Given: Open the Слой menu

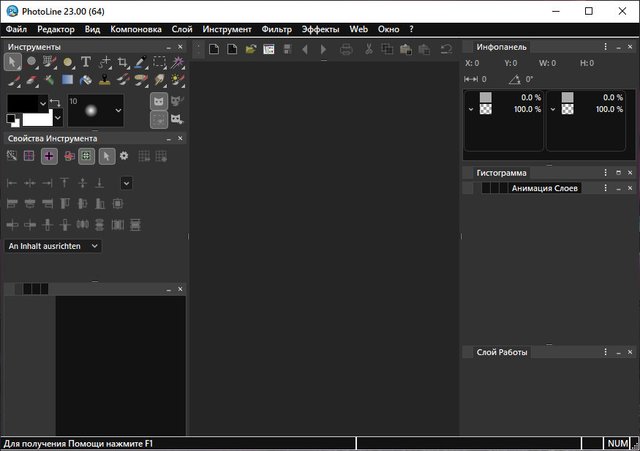Looking at the screenshot, I should tap(182, 29).
